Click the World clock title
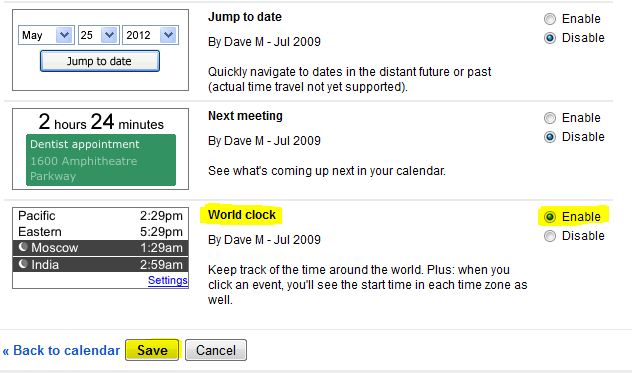This screenshot has width=632, height=373. click(x=242, y=215)
